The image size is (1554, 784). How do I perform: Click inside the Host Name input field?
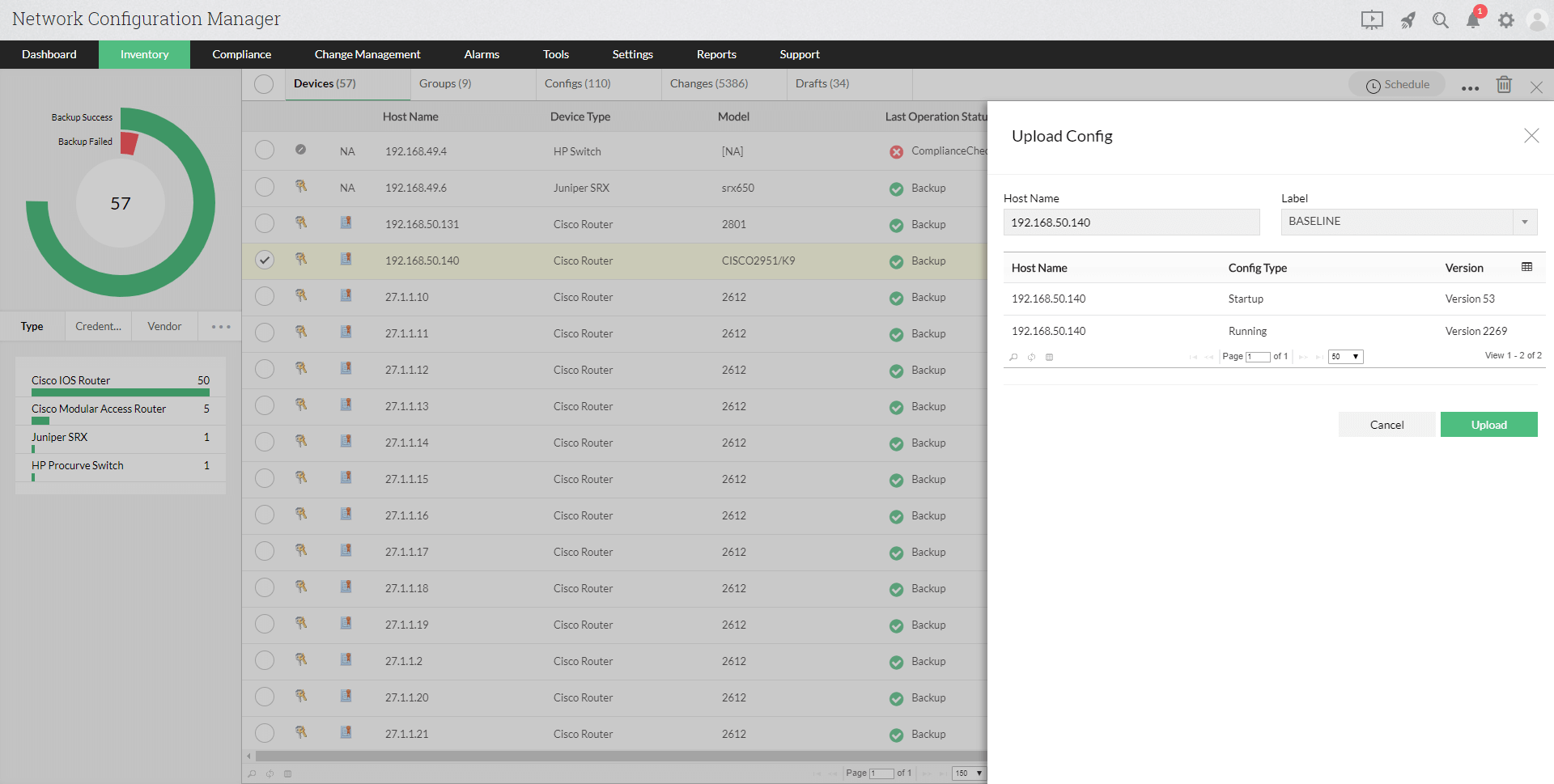[1131, 222]
